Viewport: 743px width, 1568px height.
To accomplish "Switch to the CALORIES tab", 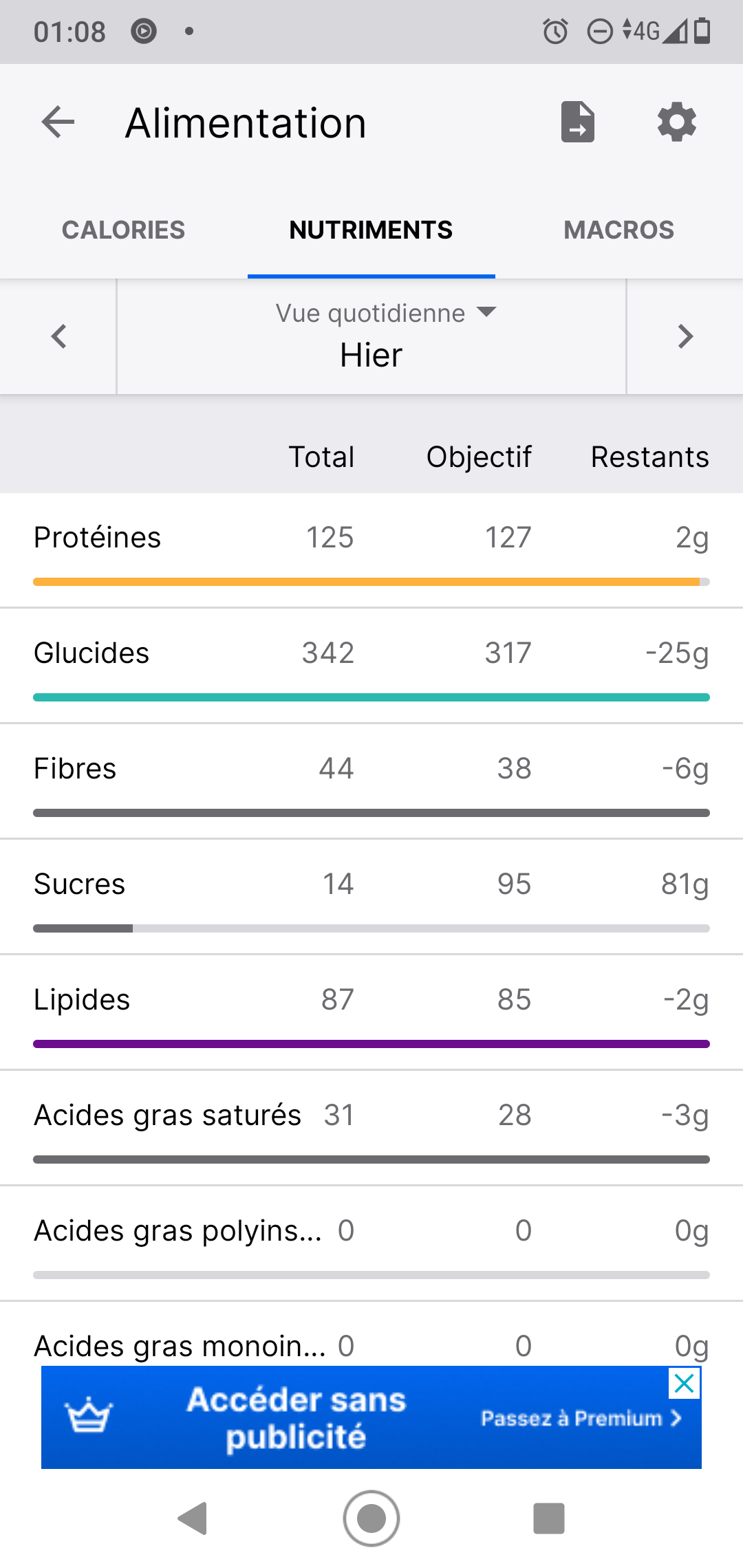I will [123, 230].
